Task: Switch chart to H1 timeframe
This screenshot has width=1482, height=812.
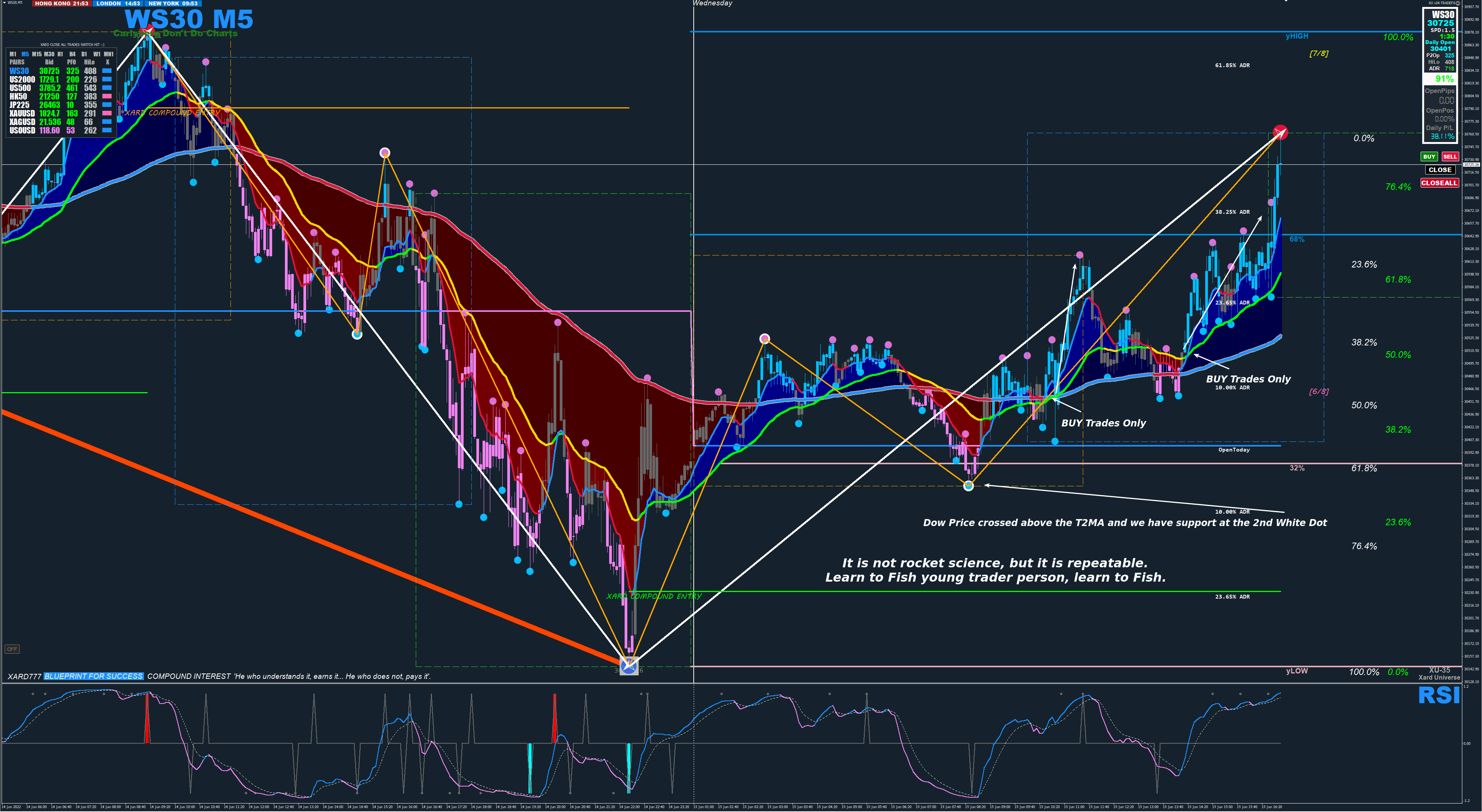Action: (60, 54)
